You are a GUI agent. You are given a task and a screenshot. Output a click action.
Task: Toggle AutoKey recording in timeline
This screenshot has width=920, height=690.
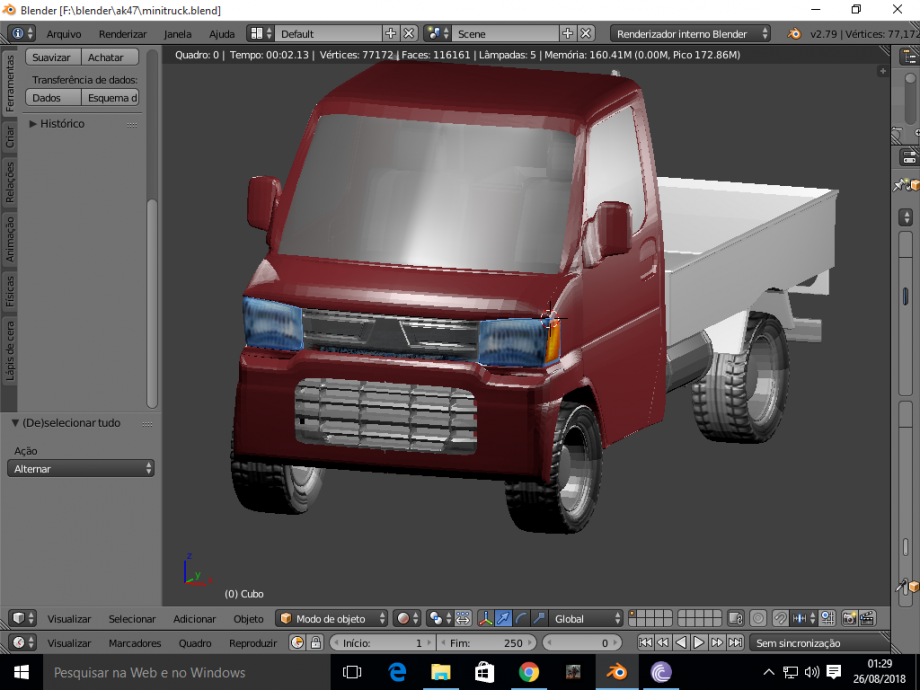[x=298, y=642]
